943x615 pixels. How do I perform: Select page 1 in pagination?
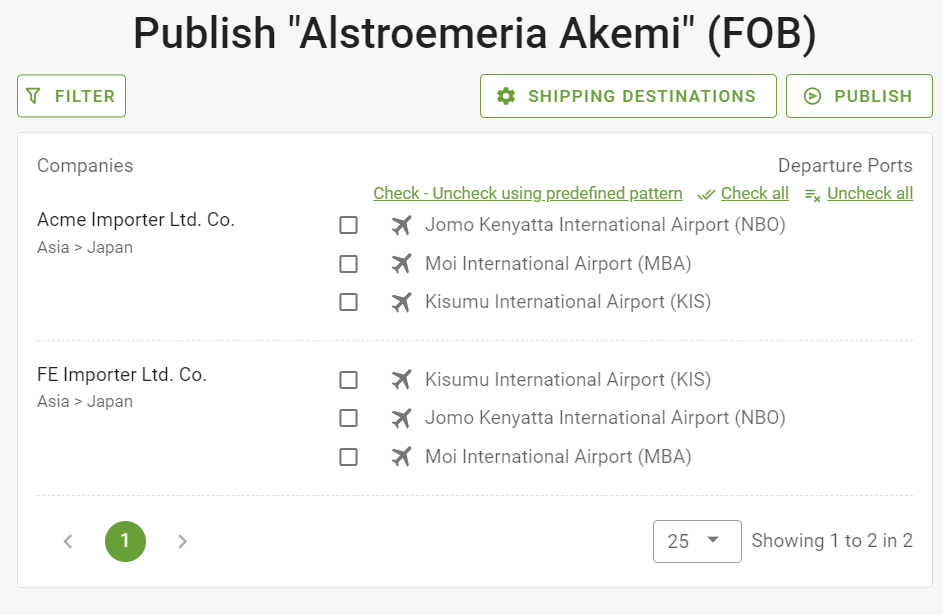(x=125, y=541)
